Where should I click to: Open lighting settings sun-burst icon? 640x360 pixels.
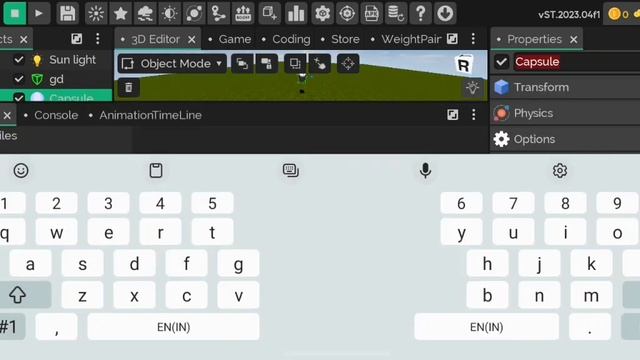(x=96, y=13)
